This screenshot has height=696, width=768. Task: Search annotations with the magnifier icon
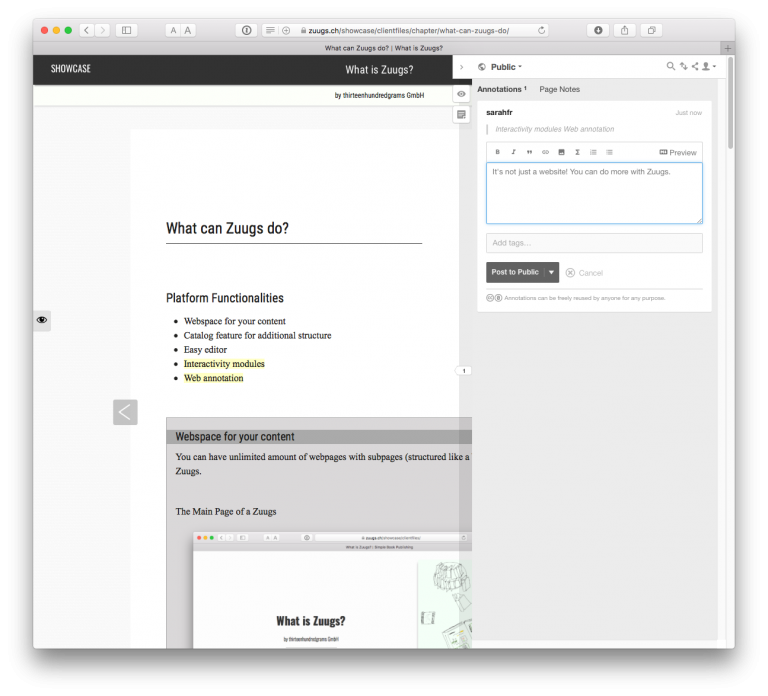[671, 67]
